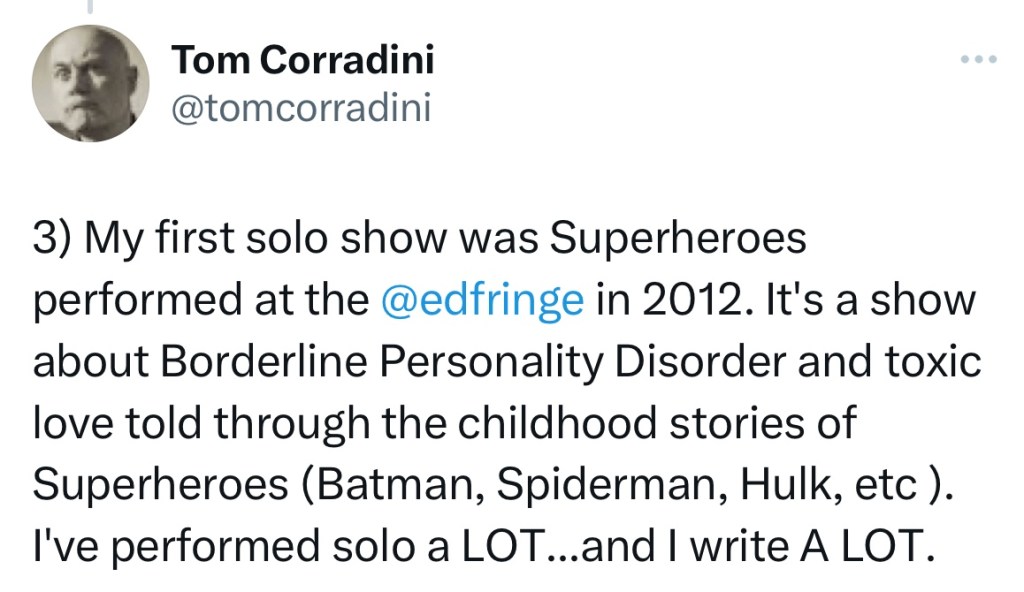Screen dimensions: 1024x592
Task: Follow the @edfringe mention link
Action: (x=482, y=299)
